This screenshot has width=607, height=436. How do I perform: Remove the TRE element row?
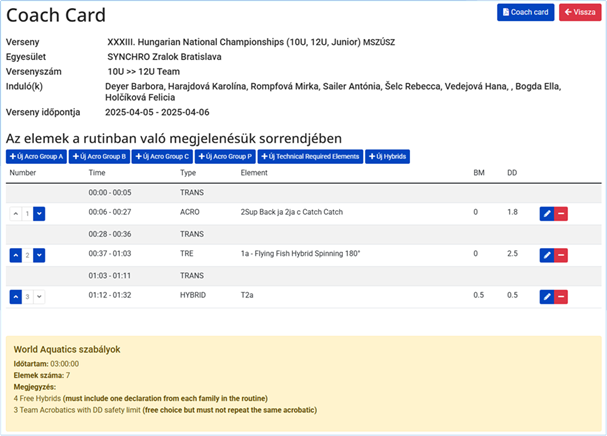point(561,255)
